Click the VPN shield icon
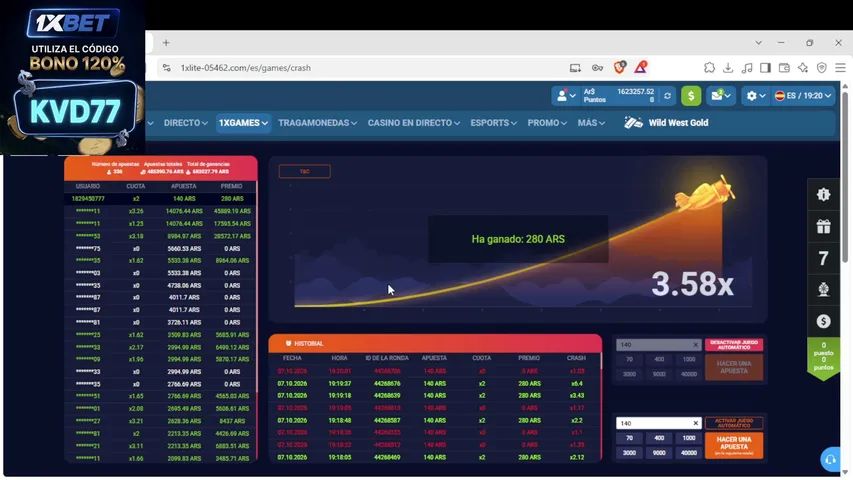The height and width of the screenshot is (480, 853). [x=821, y=68]
